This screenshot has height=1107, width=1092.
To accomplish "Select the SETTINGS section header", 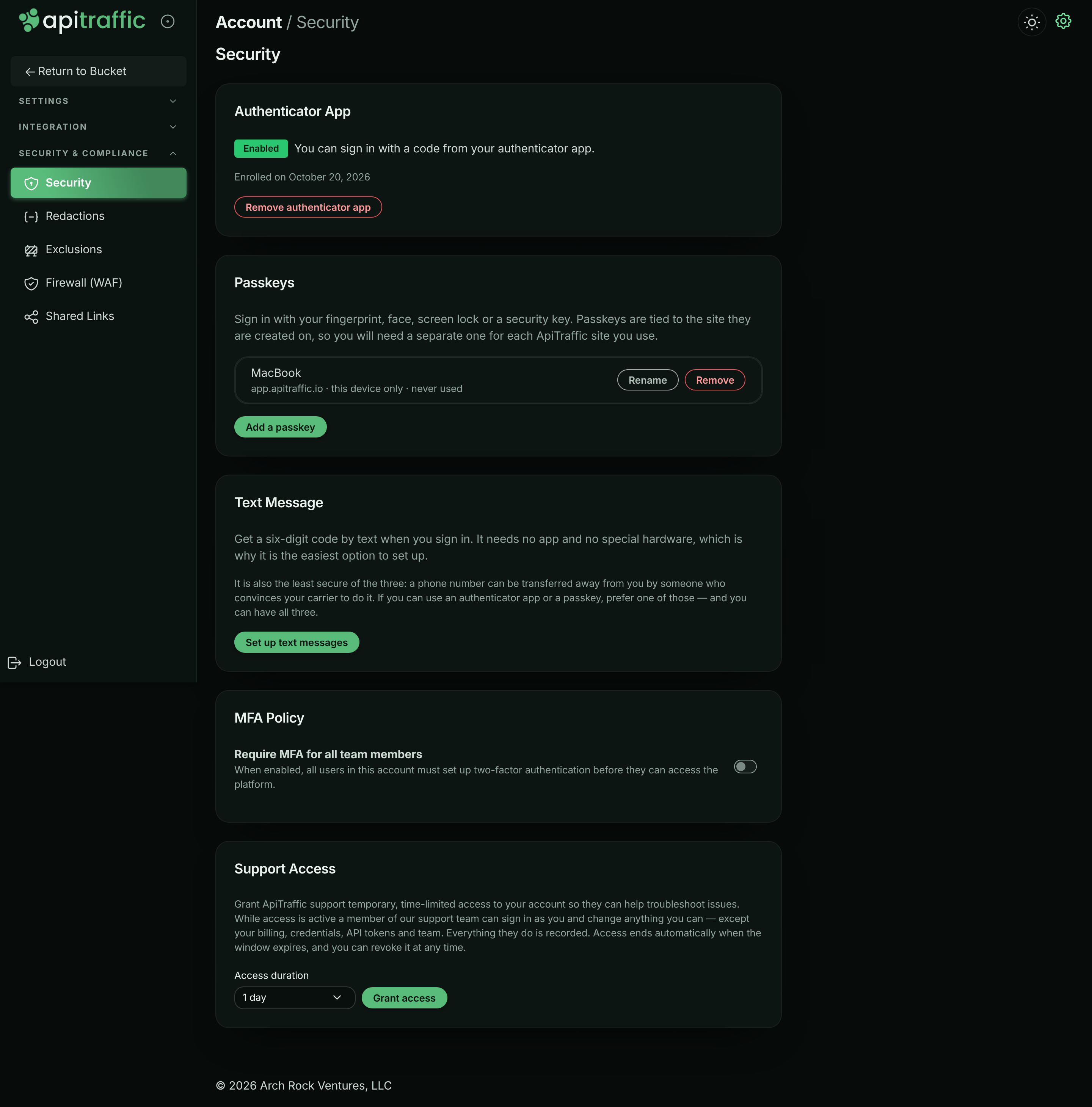I will coord(99,101).
